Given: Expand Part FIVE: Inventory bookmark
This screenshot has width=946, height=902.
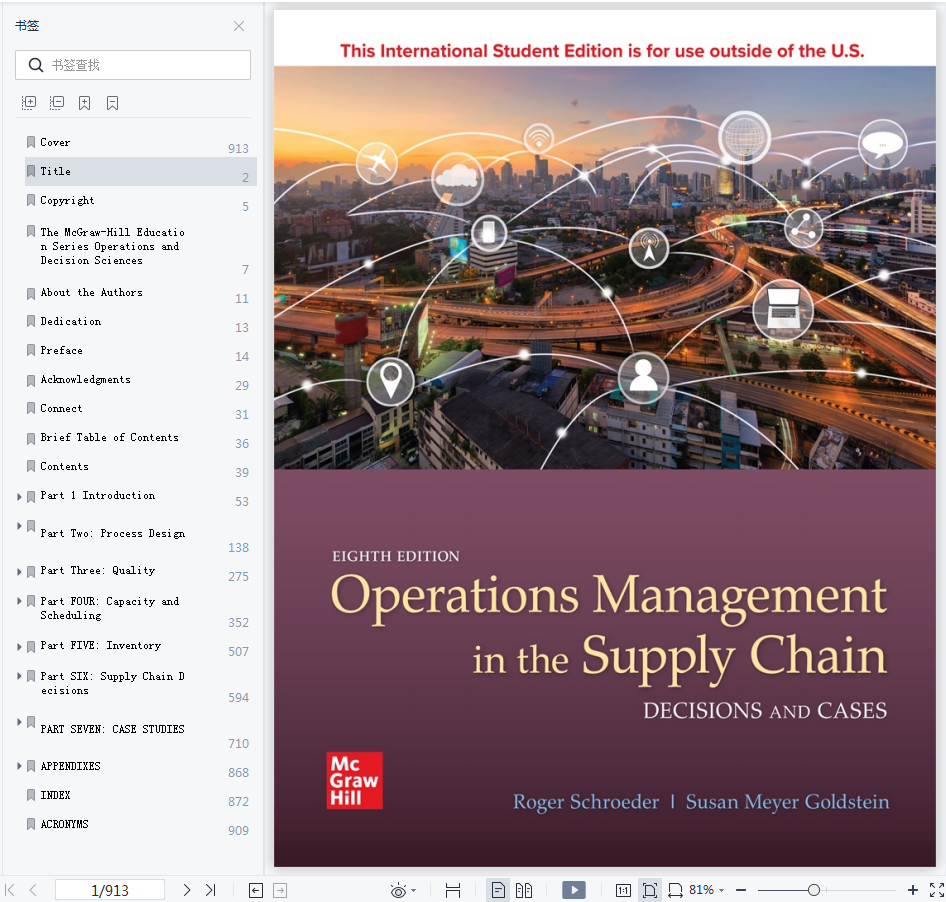Looking at the screenshot, I should 19,647.
